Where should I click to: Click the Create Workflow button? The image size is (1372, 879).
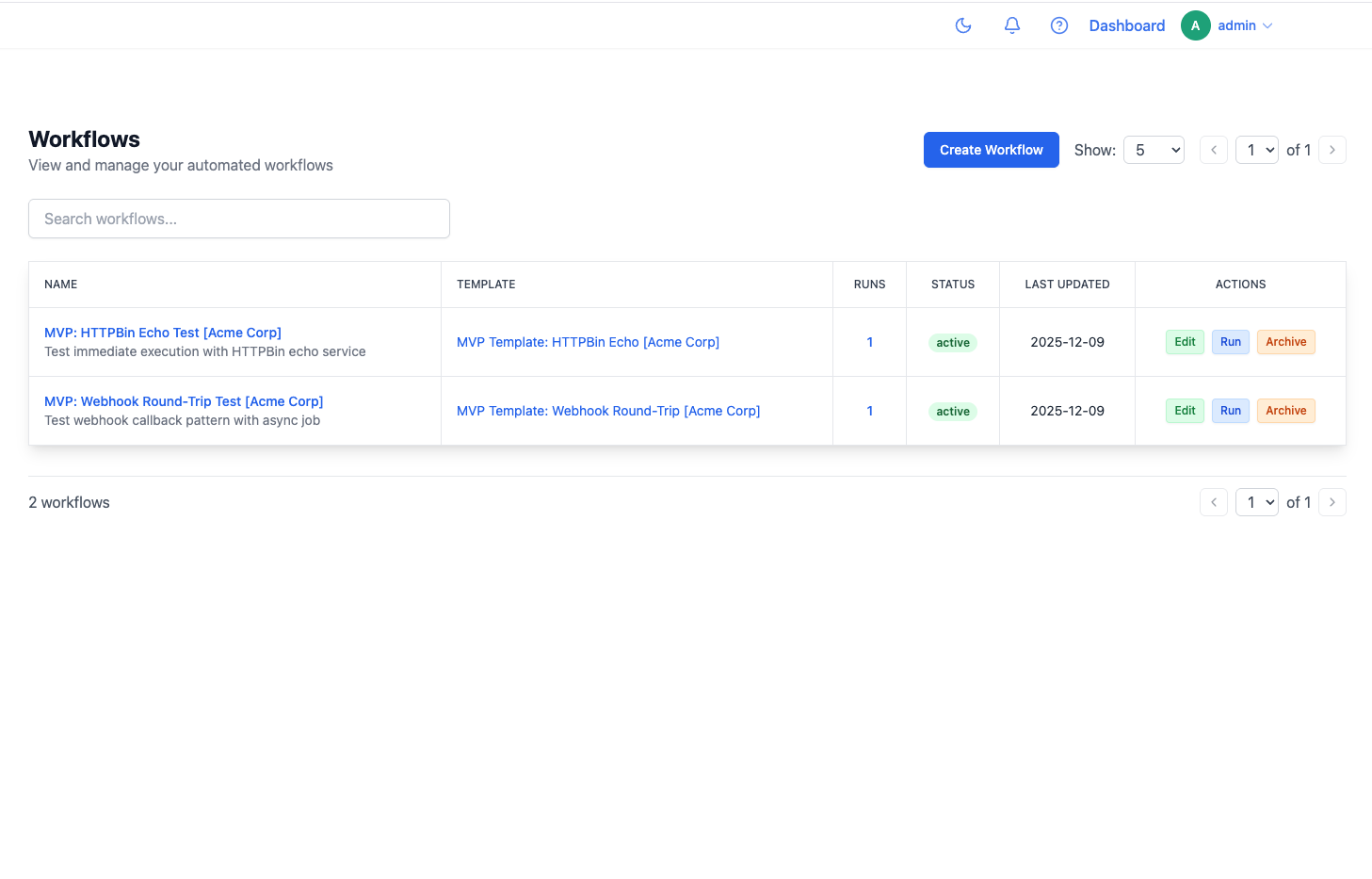coord(991,150)
